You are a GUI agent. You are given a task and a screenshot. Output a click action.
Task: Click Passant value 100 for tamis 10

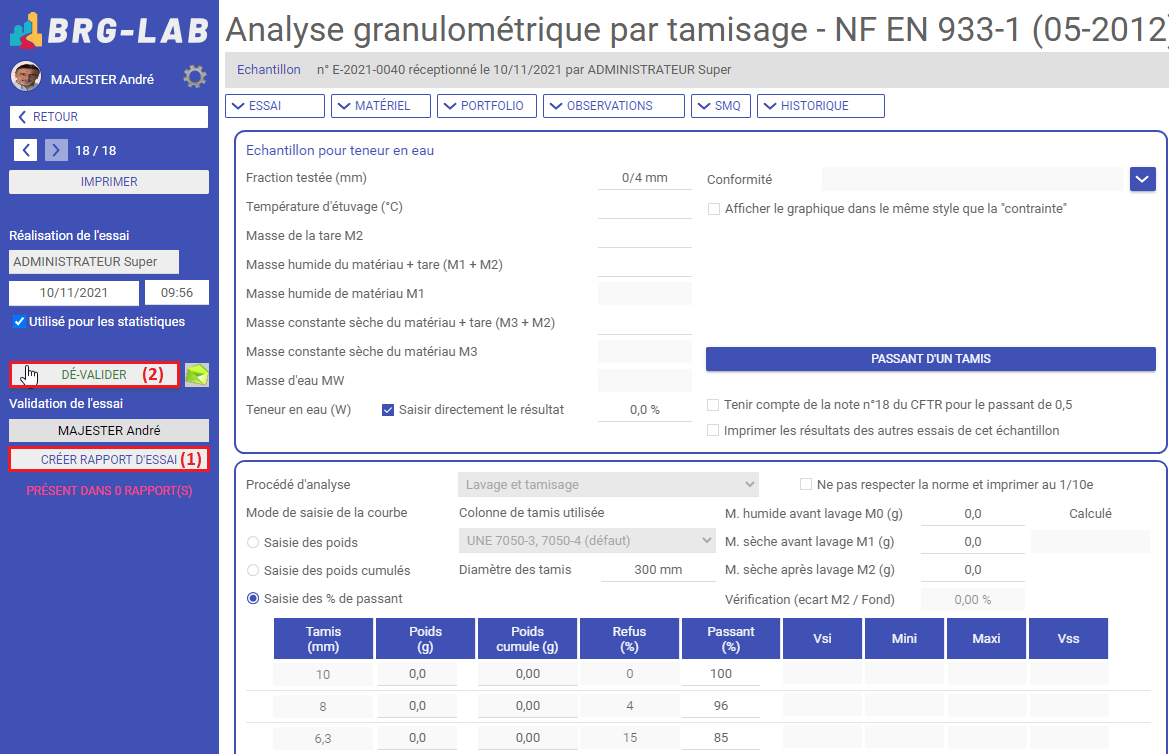[x=721, y=674]
